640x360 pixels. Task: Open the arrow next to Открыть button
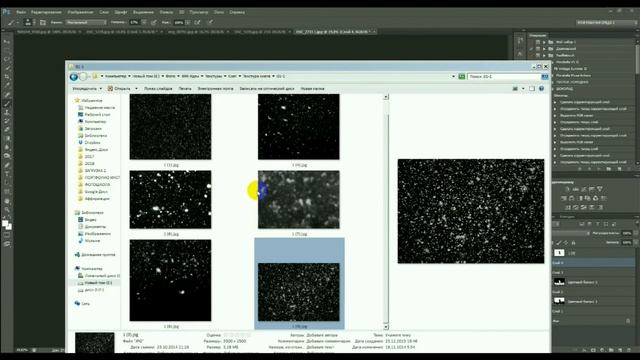(136, 89)
